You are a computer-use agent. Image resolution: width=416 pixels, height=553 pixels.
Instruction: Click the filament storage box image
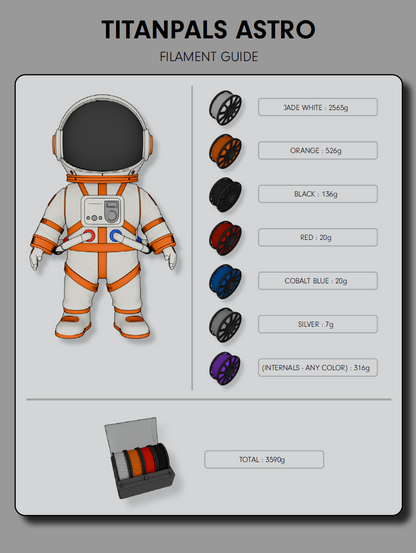(140, 457)
